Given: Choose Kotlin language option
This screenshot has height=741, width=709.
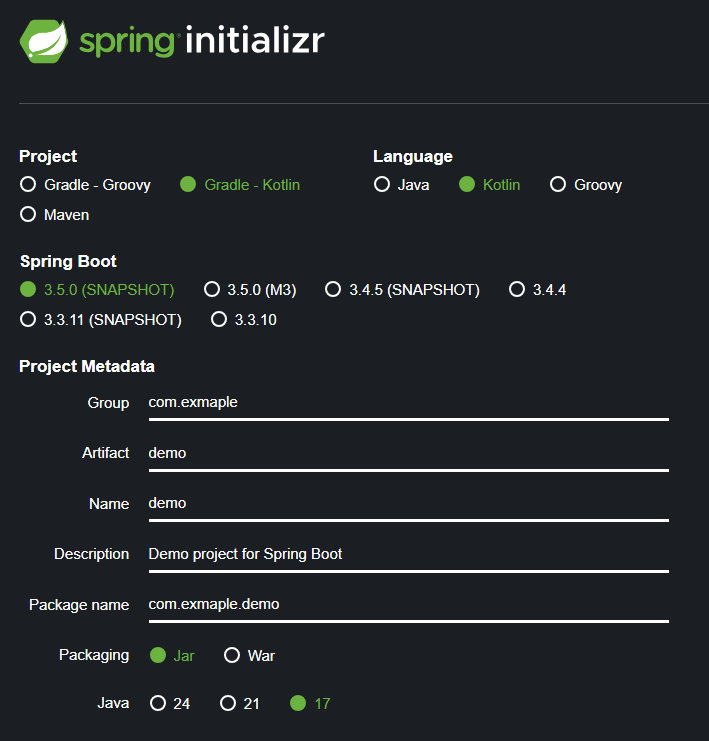Looking at the screenshot, I should 489,184.
